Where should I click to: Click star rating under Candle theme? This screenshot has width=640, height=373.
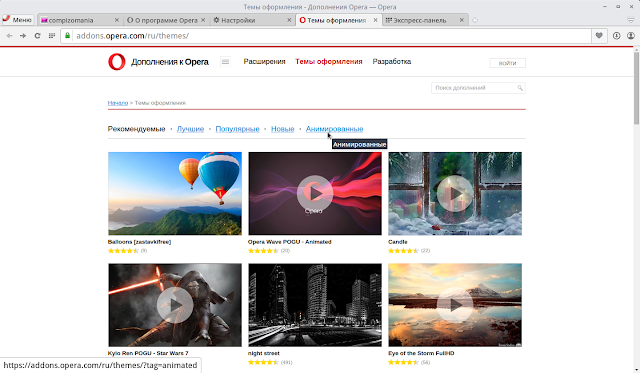pyautogui.click(x=403, y=251)
